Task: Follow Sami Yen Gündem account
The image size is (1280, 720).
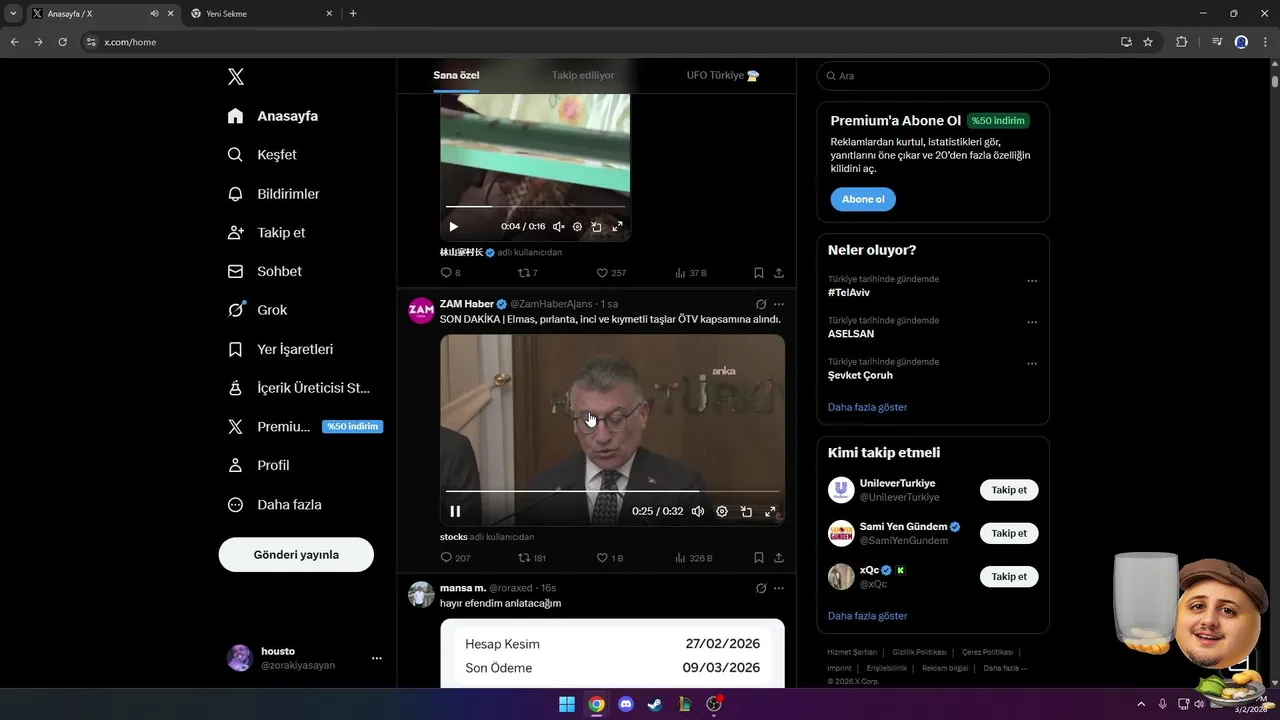Action: click(1009, 533)
